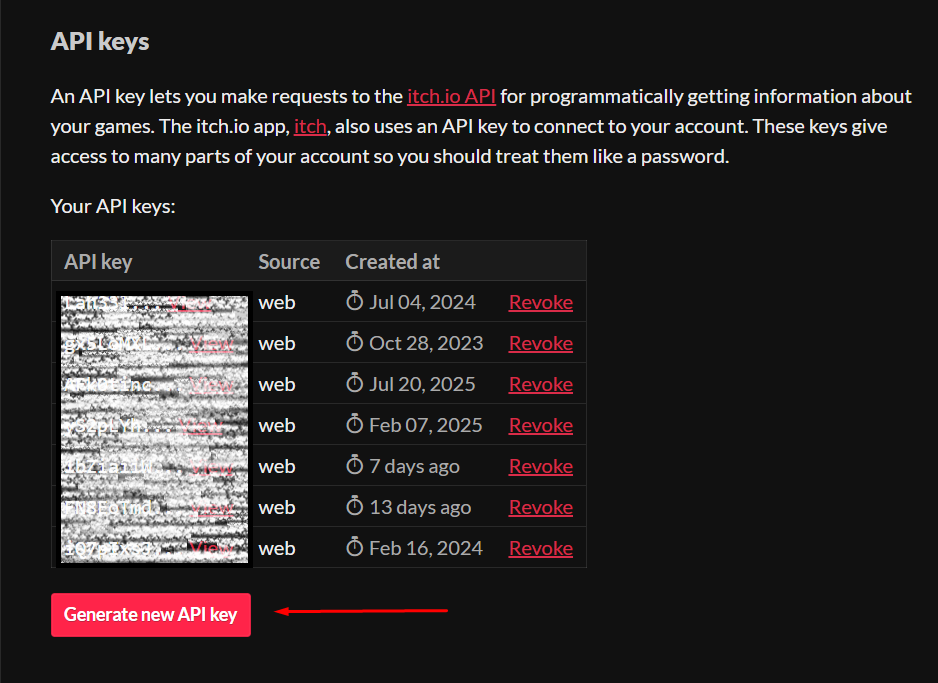Click the clock icon beside Feb 07, 2025
Viewport: 938px width, 683px height.
[x=354, y=424]
